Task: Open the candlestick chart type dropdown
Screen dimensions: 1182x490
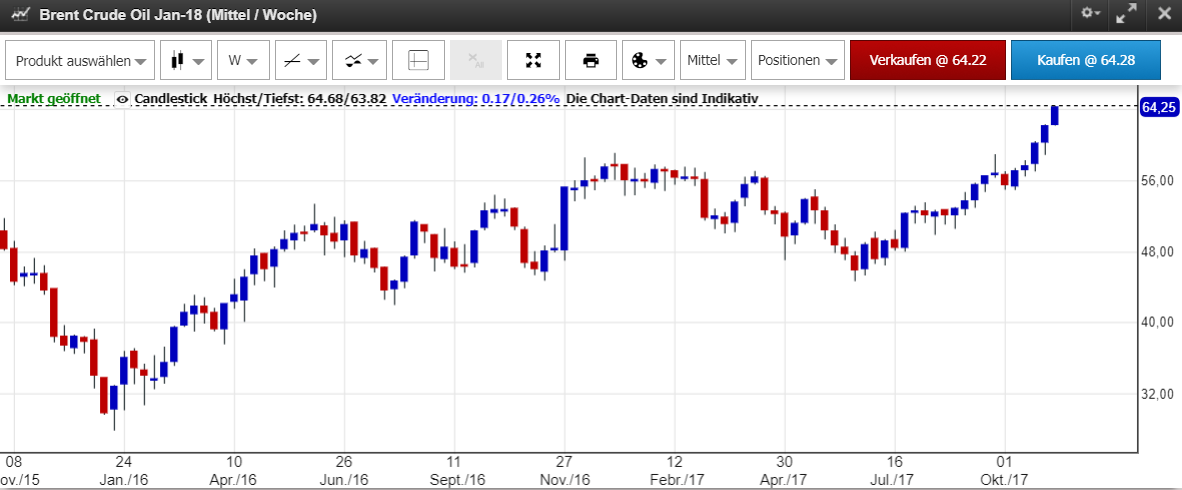Action: click(x=185, y=60)
